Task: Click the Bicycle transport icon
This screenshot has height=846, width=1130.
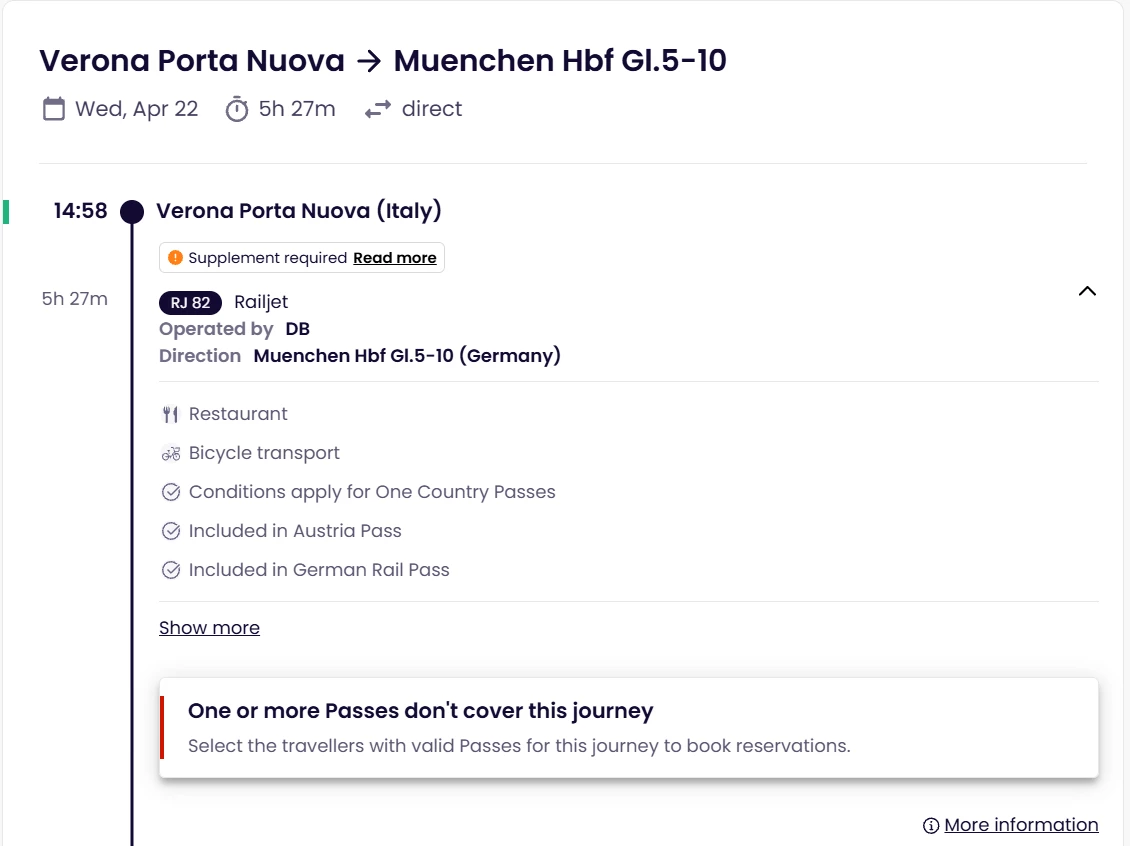Action: 170,453
